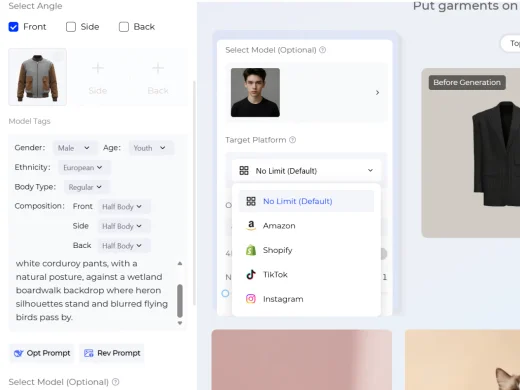Viewport: 520px width, 390px height.
Task: Click the Shopify bag icon
Action: [x=251, y=250]
